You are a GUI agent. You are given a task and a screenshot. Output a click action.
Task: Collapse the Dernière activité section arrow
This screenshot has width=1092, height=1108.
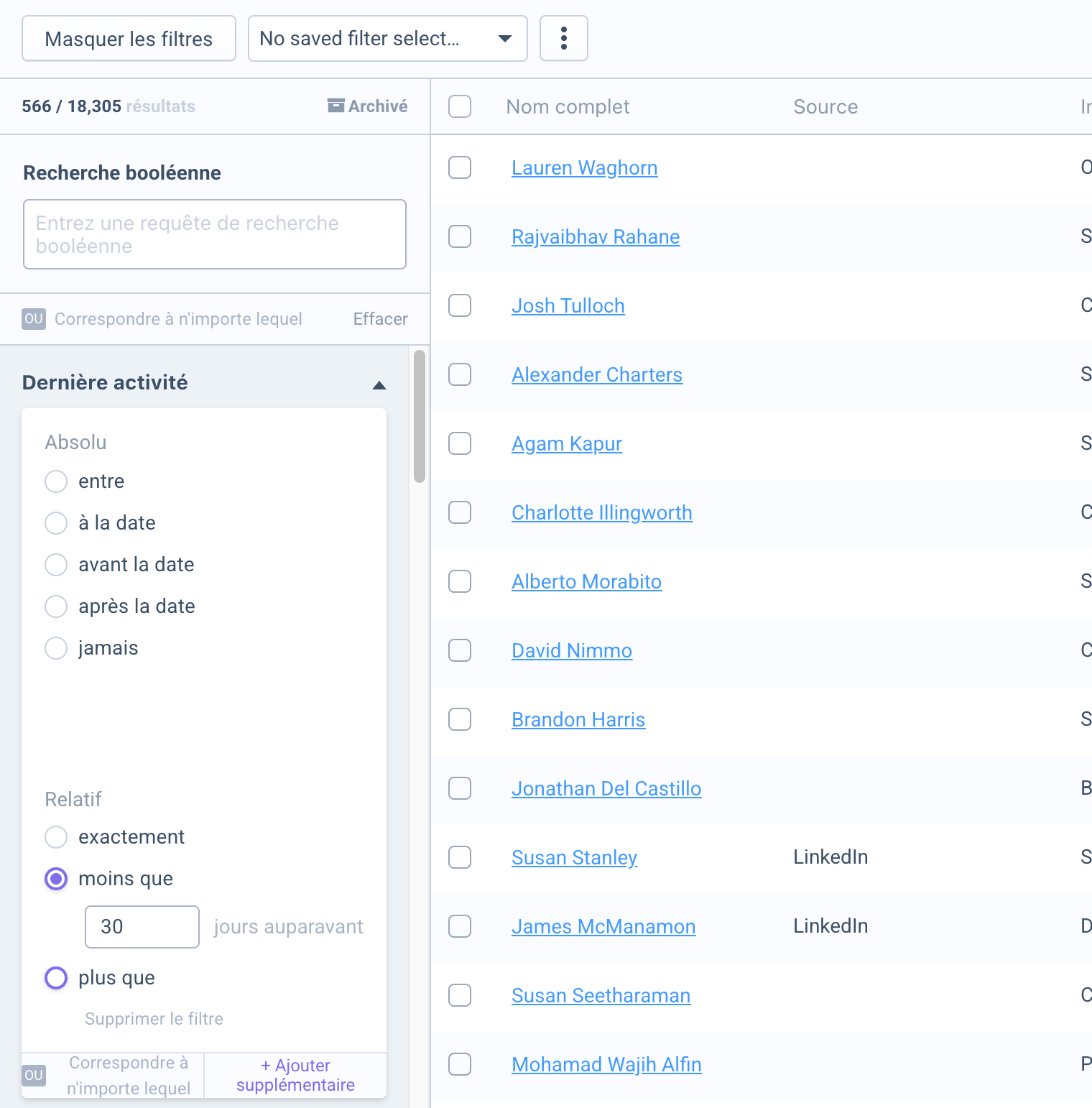(x=379, y=385)
